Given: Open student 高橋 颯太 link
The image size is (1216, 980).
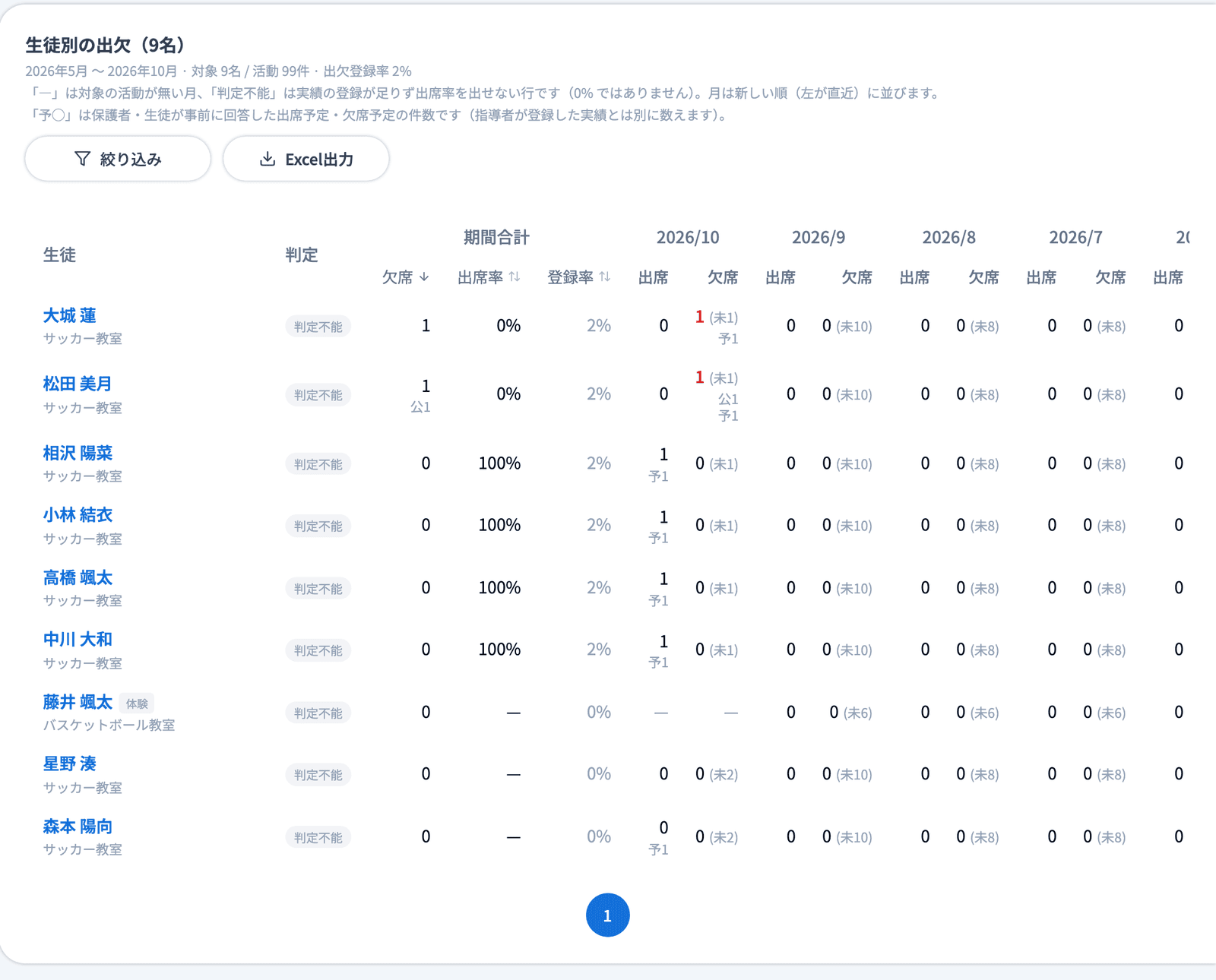Looking at the screenshot, I should 78,577.
